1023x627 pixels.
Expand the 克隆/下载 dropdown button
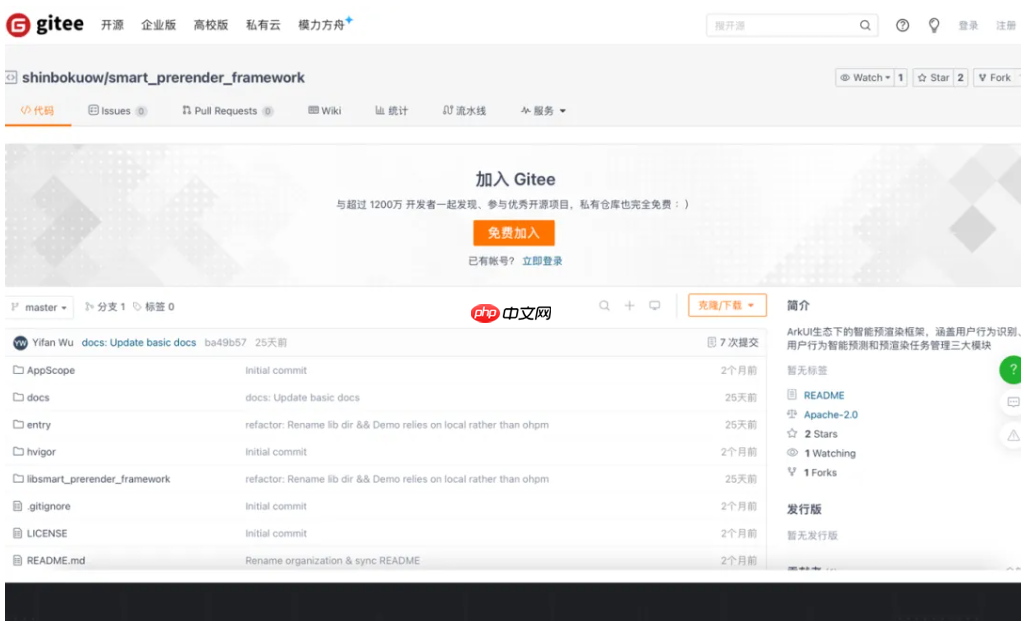(726, 306)
